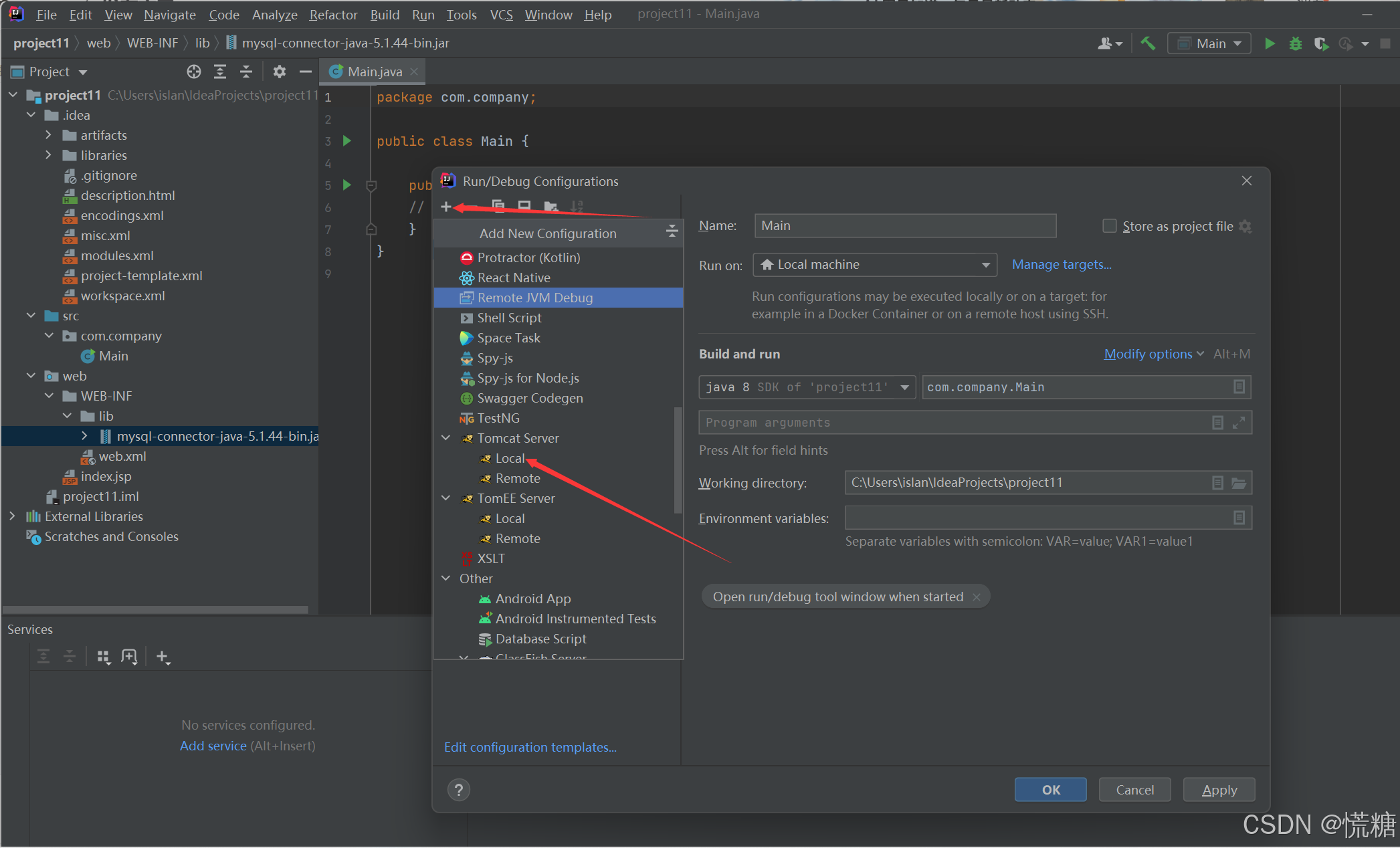Click the Apply button
The height and width of the screenshot is (848, 1400).
(x=1219, y=790)
